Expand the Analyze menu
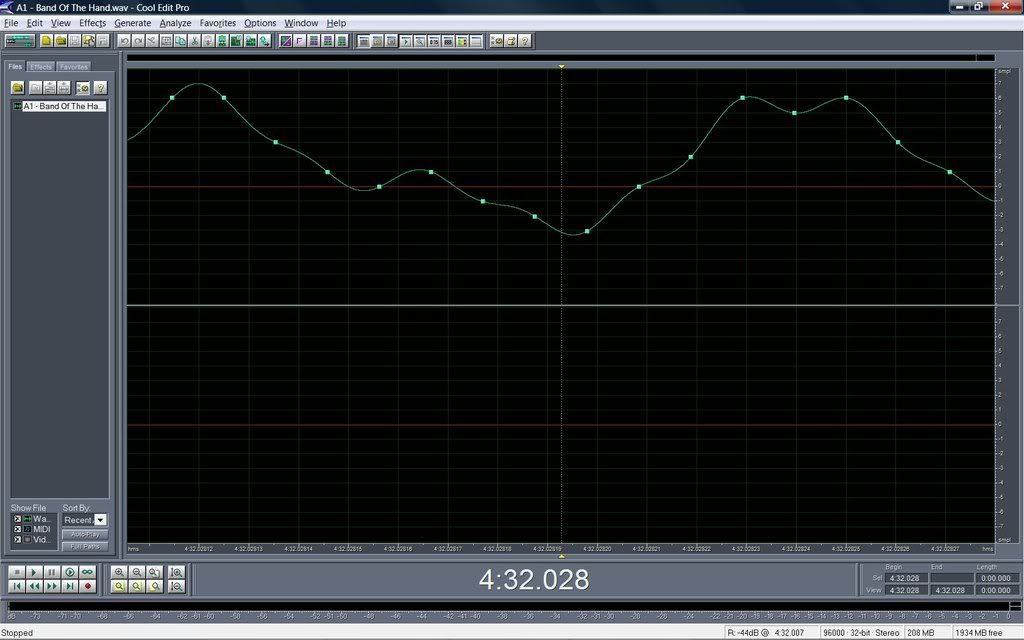 [x=175, y=23]
